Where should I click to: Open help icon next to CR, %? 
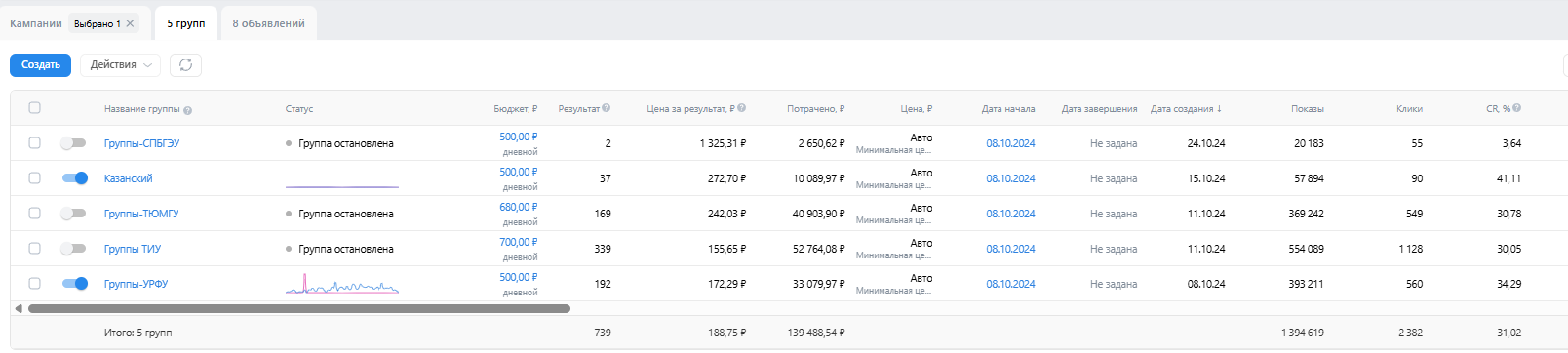[x=1517, y=108]
